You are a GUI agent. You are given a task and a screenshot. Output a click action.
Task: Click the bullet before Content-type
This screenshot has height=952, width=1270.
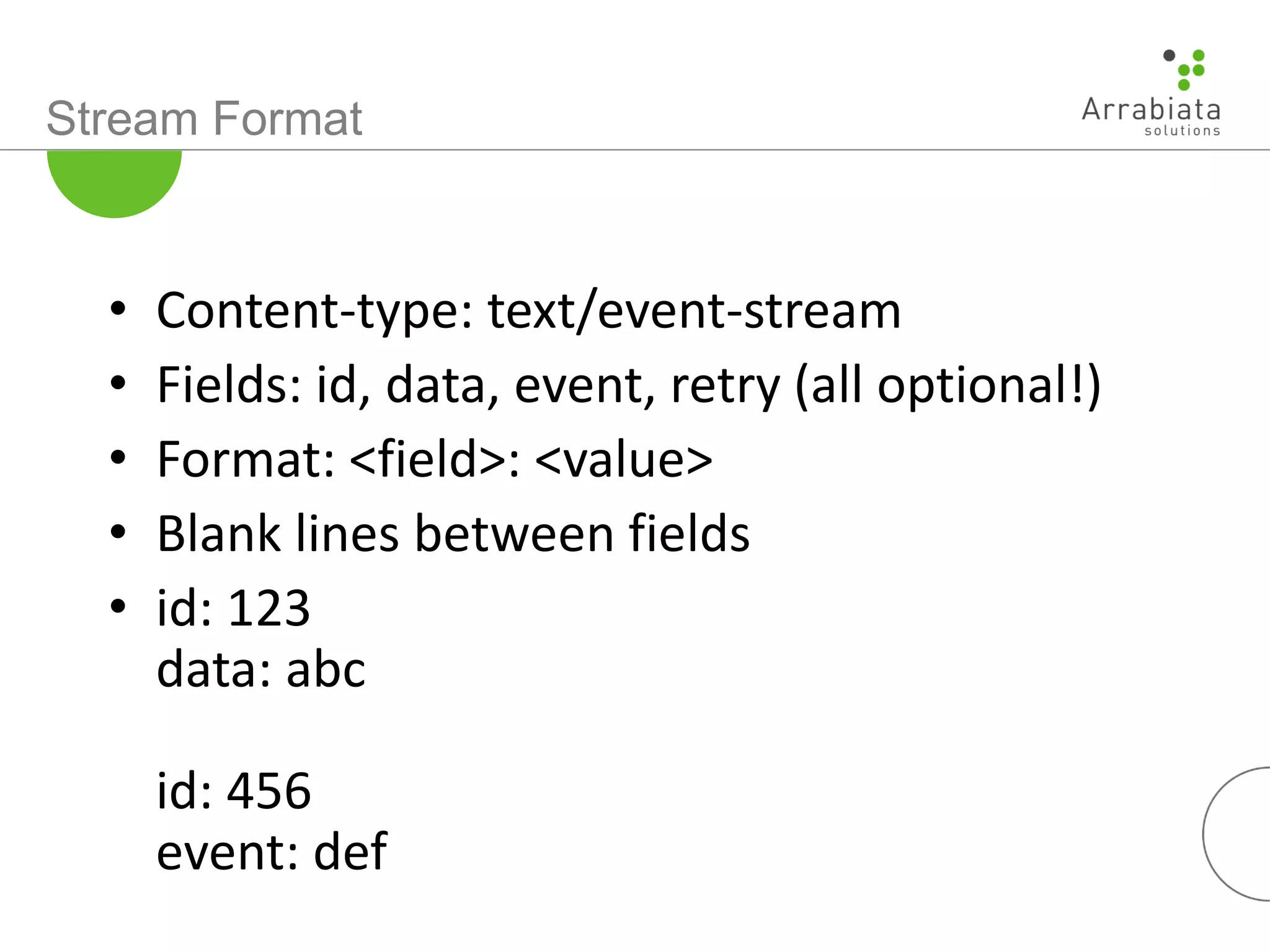click(118, 308)
